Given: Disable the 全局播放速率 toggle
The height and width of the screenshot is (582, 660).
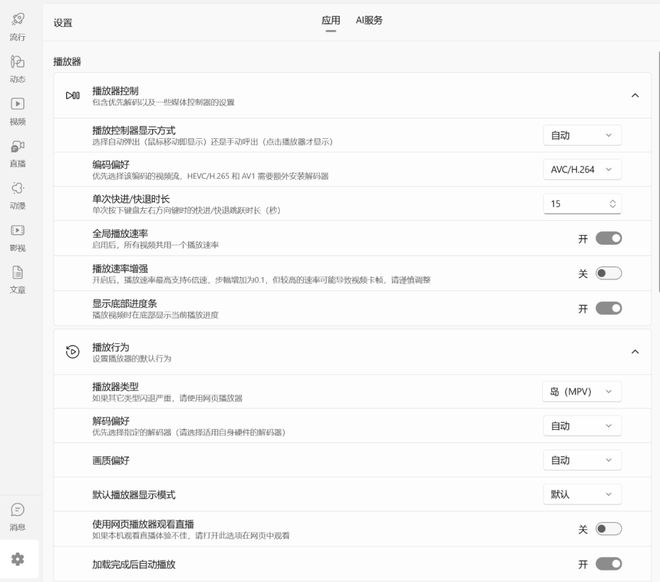Looking at the screenshot, I should tap(609, 239).
